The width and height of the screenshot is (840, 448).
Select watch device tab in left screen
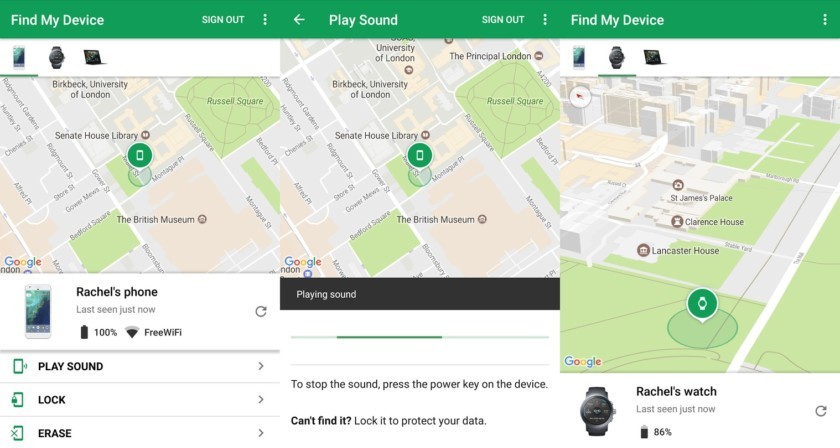point(57,57)
